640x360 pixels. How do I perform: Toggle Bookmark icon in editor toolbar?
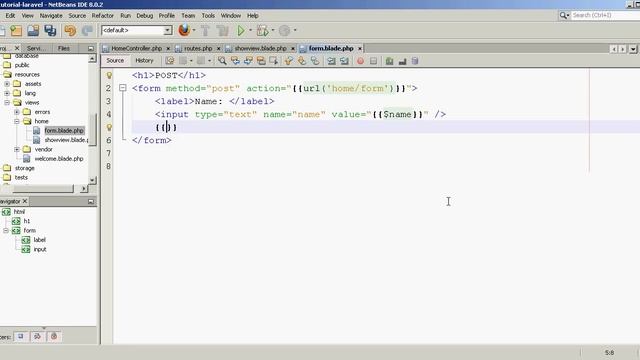315,61
